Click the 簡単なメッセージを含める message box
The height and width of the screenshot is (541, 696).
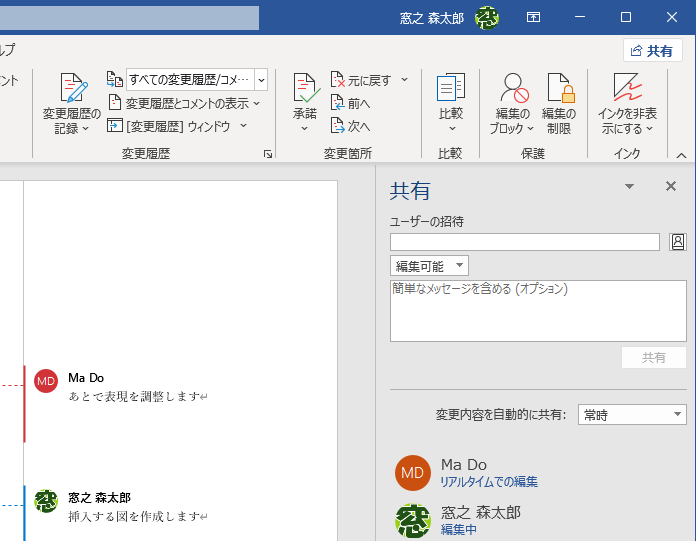[538, 311]
